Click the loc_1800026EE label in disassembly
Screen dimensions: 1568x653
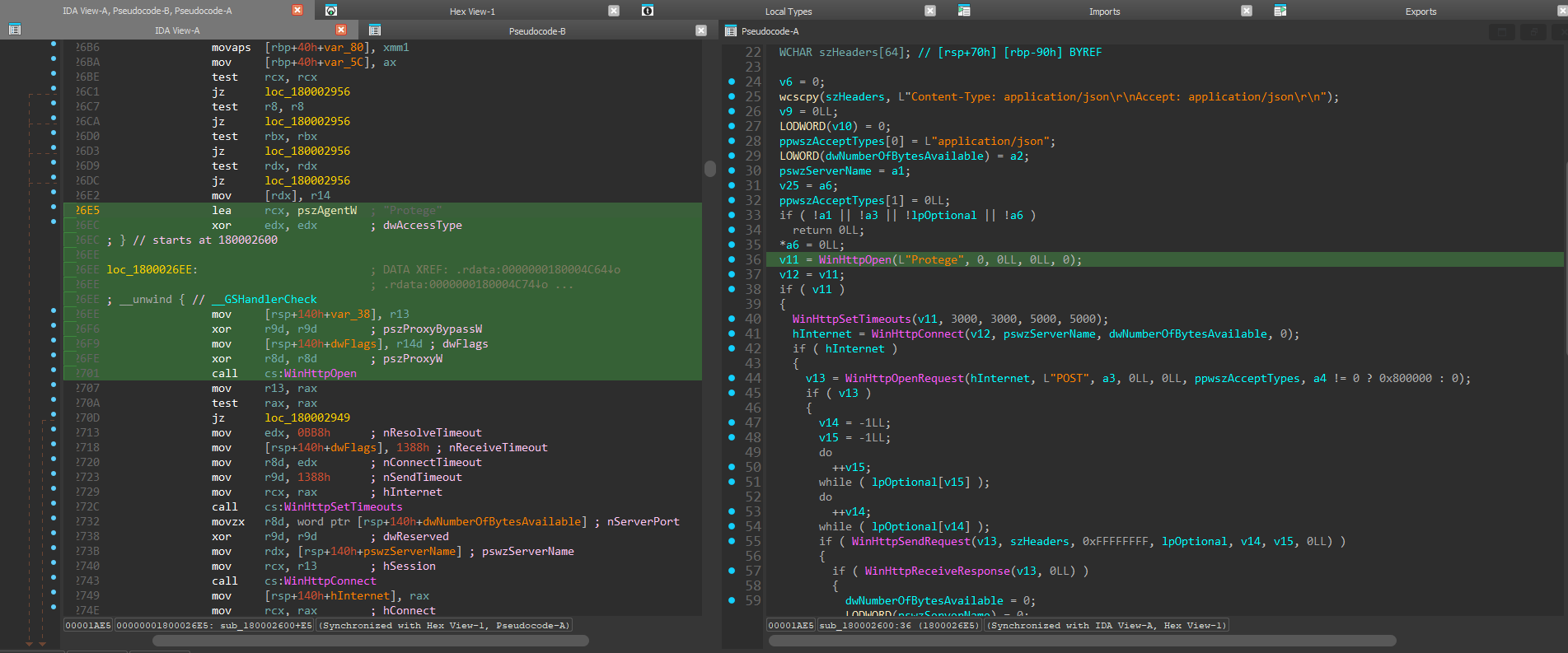[152, 269]
